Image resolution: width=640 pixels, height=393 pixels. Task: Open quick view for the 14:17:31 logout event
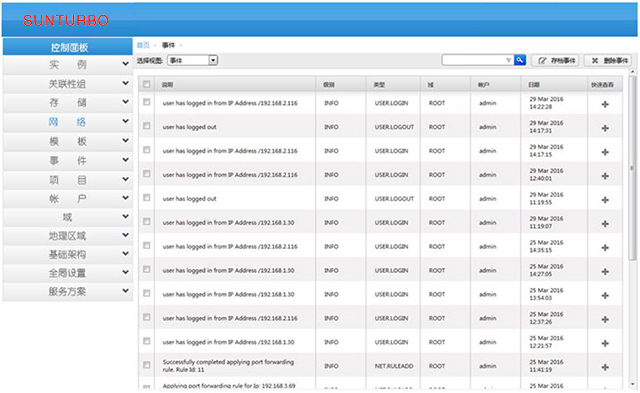tap(605, 128)
